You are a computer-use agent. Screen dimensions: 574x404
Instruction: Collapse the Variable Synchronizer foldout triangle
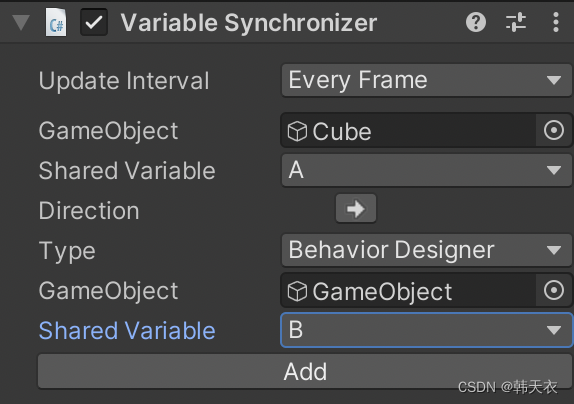pos(21,22)
